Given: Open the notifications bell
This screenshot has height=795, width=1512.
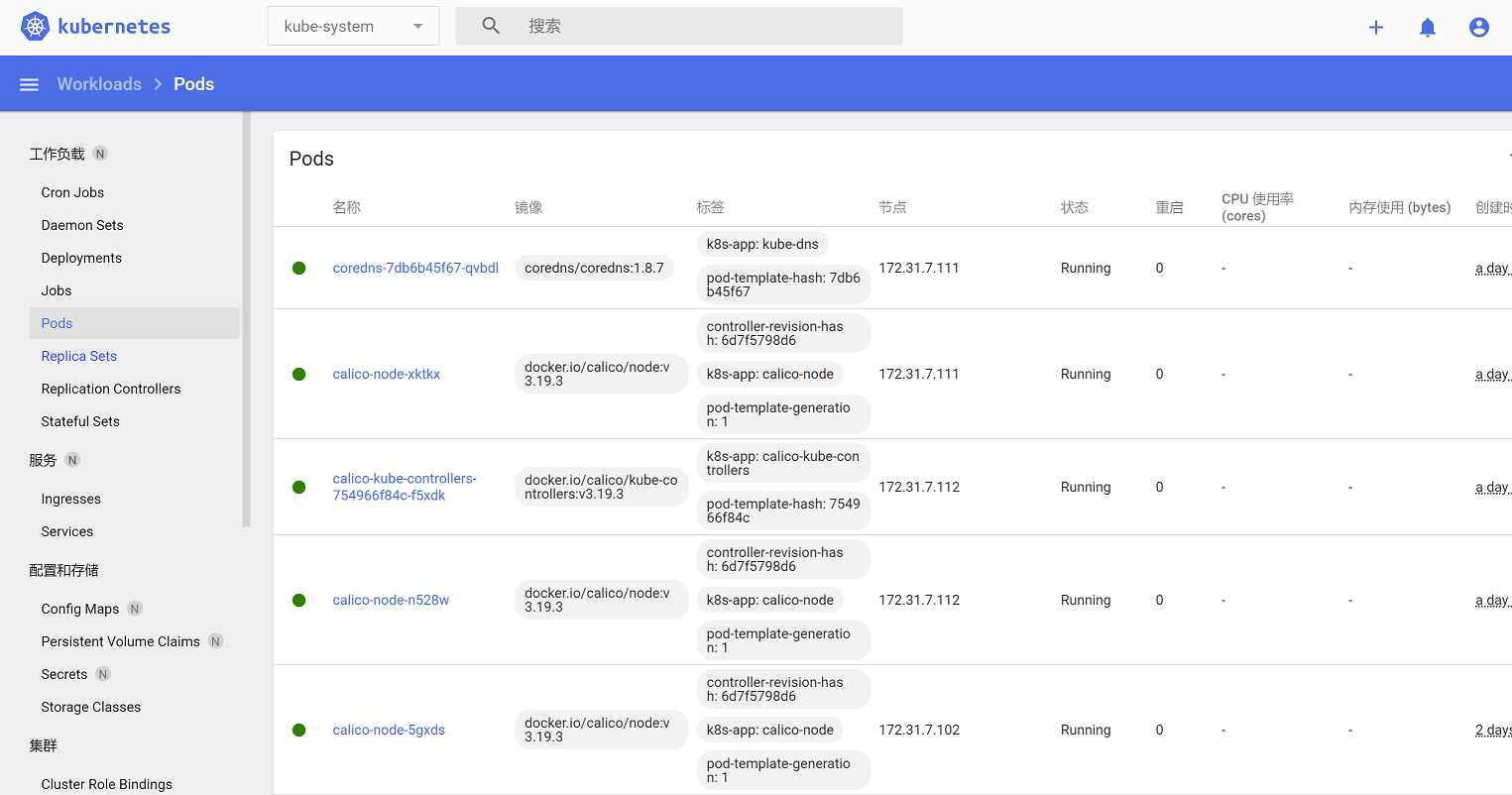Looking at the screenshot, I should click(1428, 28).
